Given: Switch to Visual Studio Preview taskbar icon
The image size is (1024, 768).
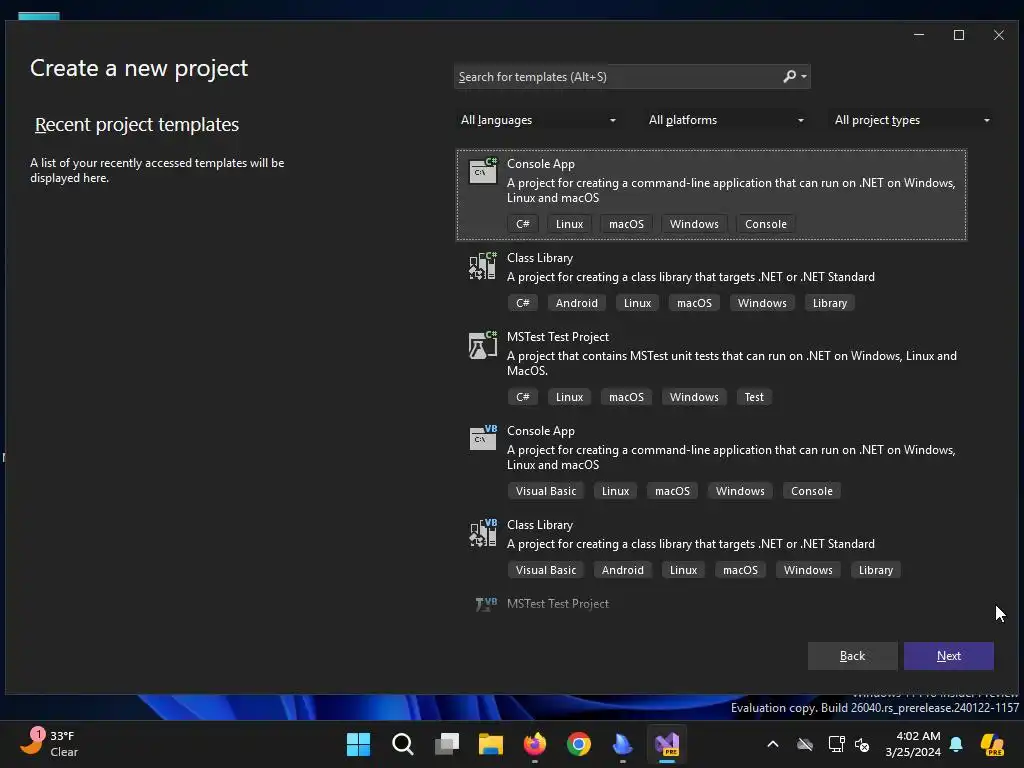Looking at the screenshot, I should pyautogui.click(x=667, y=744).
